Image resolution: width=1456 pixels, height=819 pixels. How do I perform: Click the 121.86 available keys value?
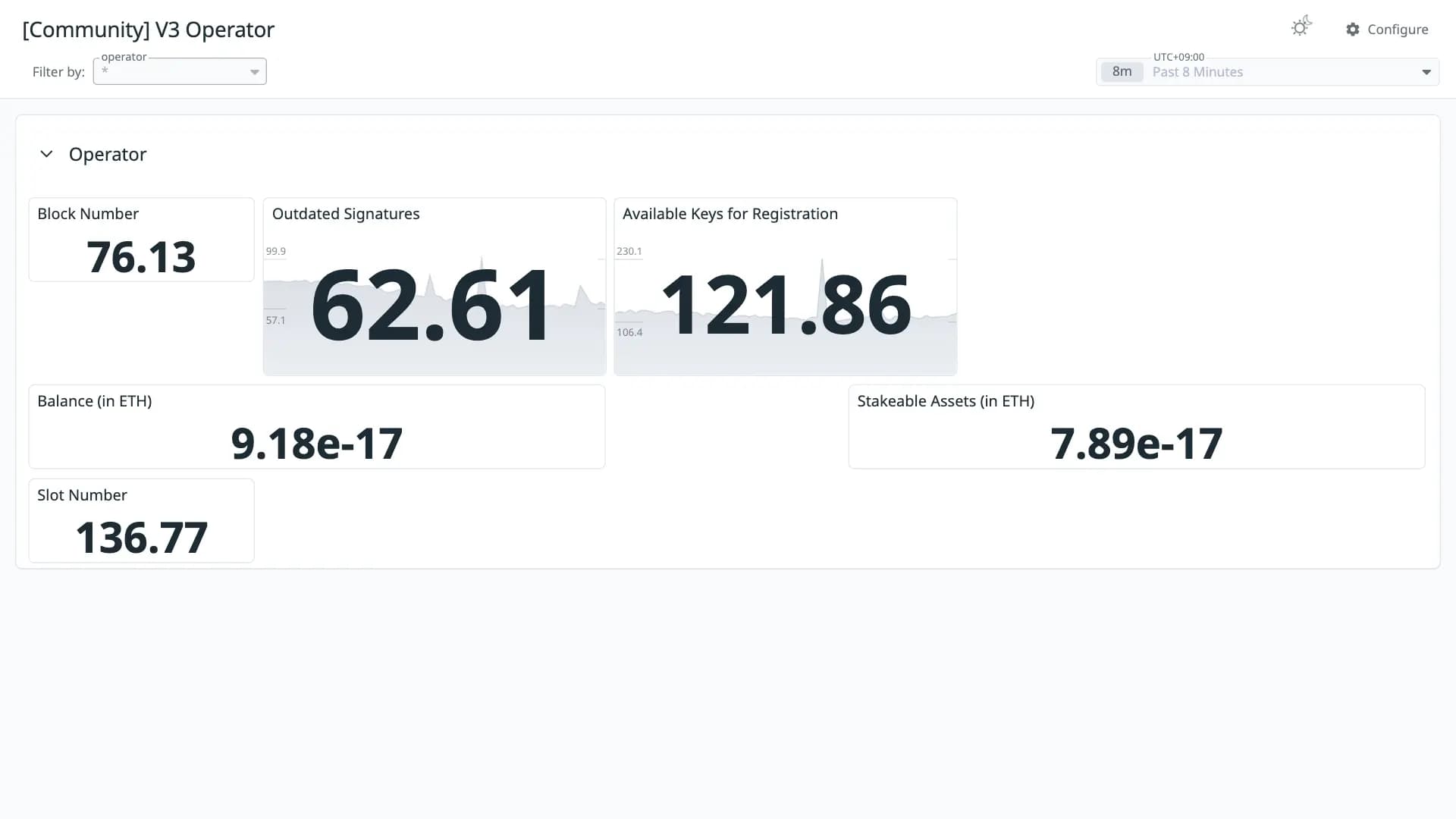tap(786, 305)
